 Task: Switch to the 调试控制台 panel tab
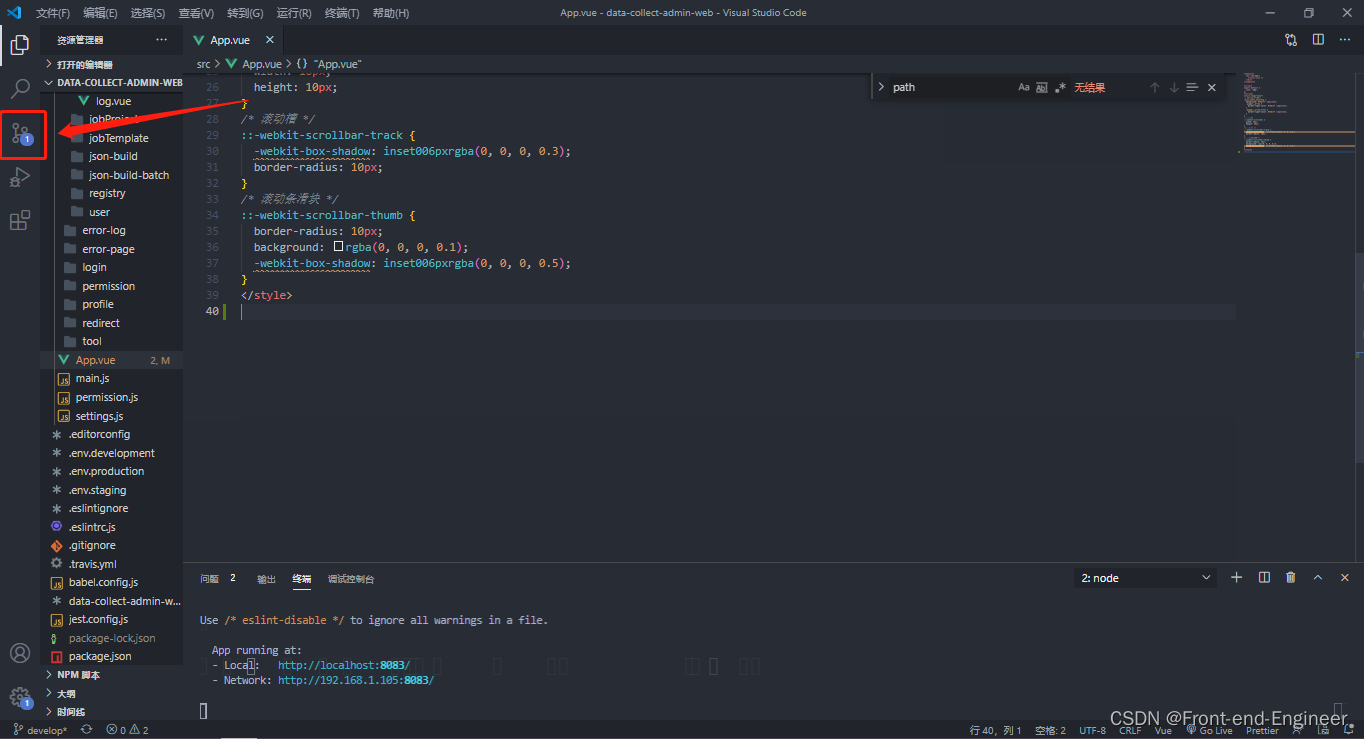coord(351,578)
